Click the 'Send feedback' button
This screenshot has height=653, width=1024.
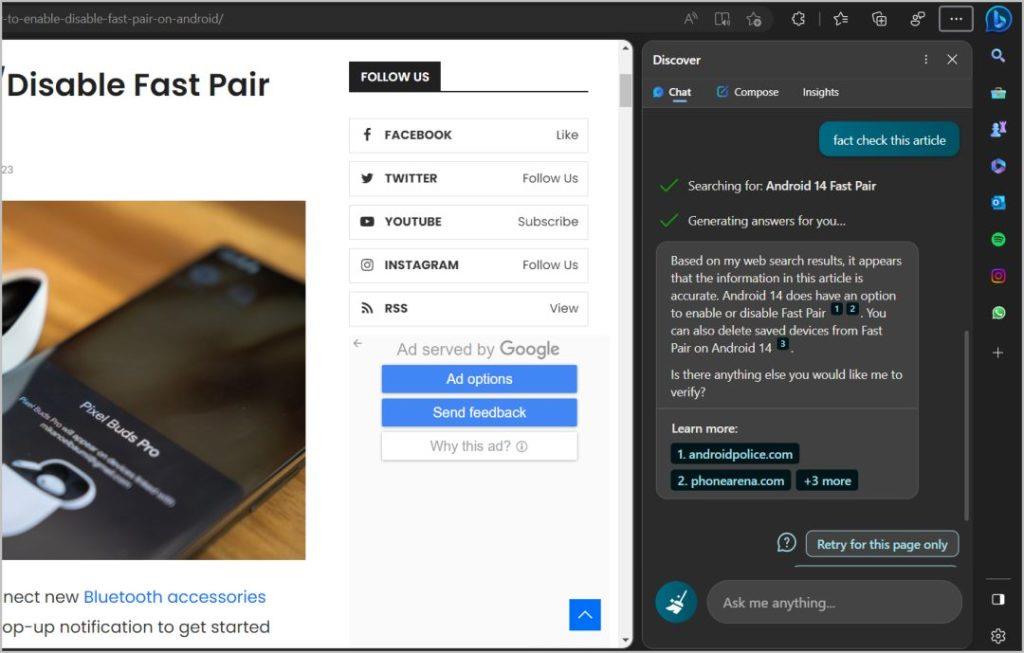click(x=479, y=413)
